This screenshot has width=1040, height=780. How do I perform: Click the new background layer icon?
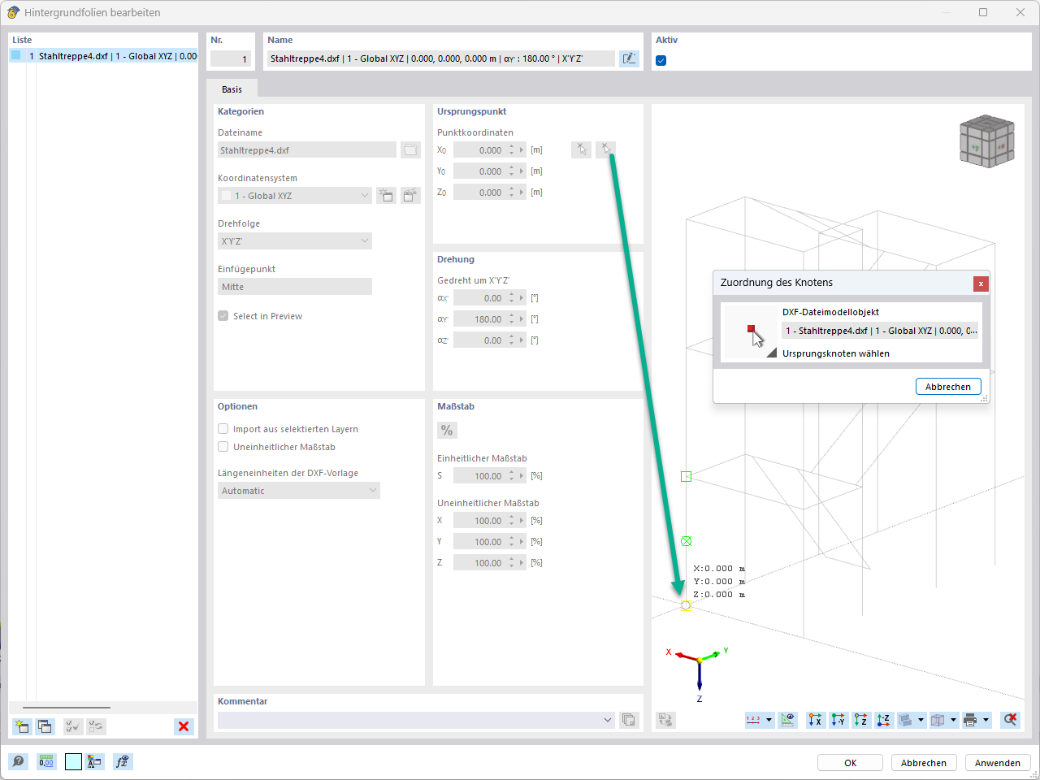22,726
